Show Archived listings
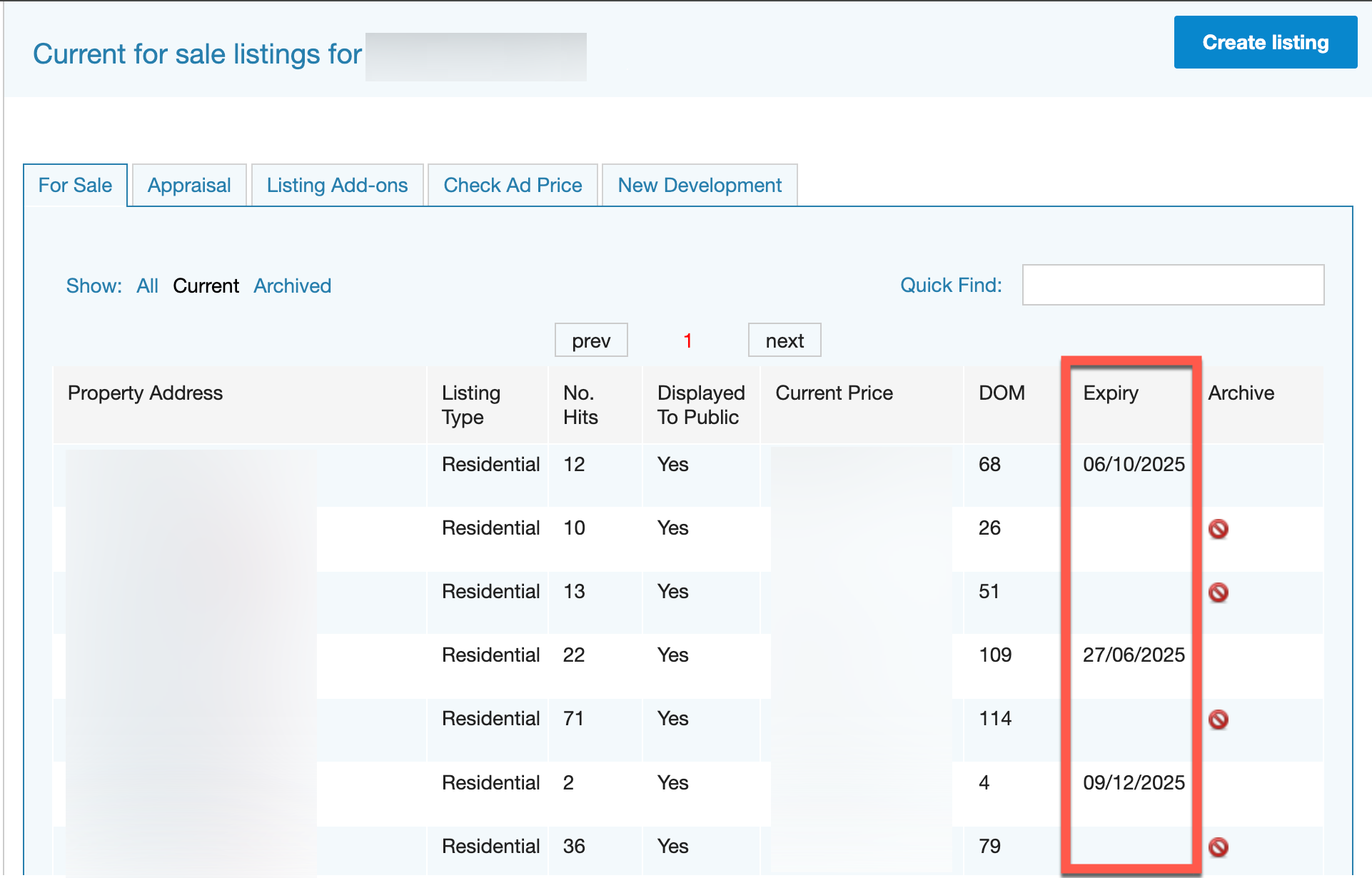This screenshot has width=1372, height=878. (x=292, y=286)
